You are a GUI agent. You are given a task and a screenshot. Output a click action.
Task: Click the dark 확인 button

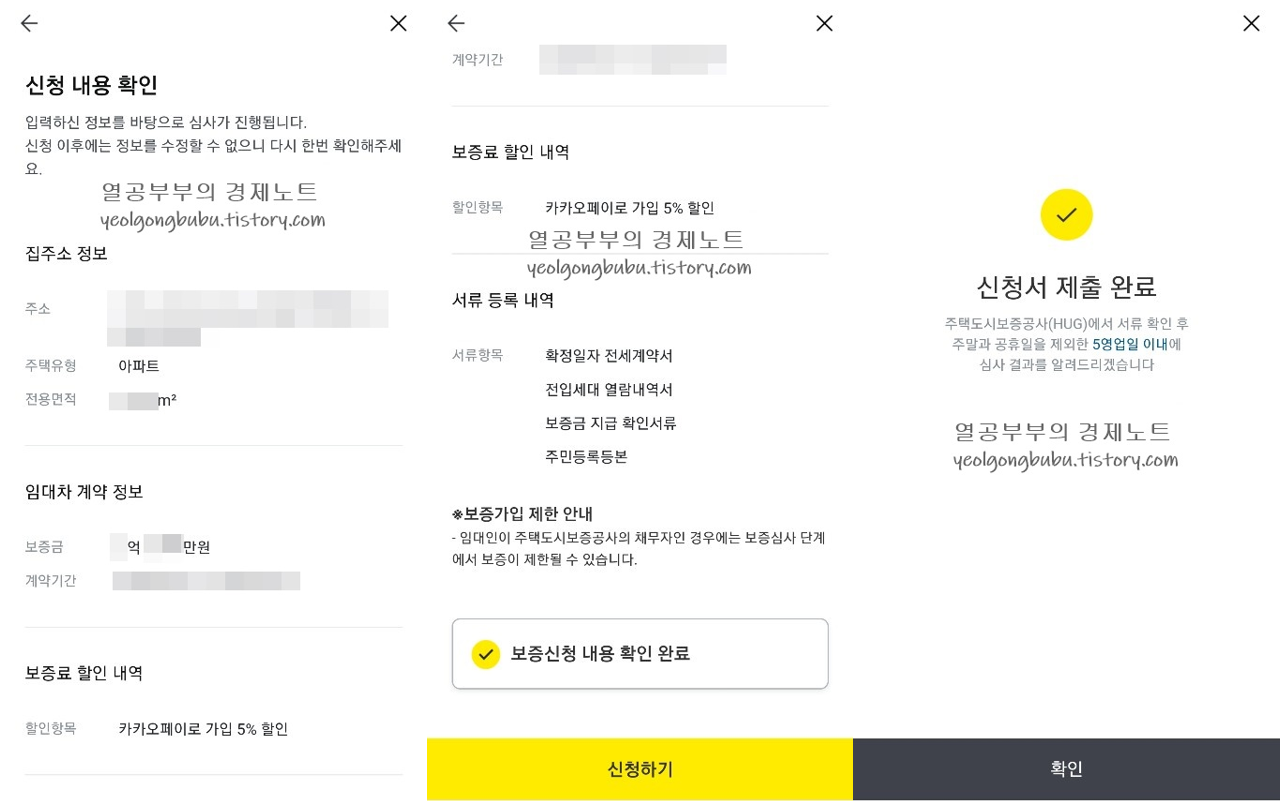[1066, 769]
